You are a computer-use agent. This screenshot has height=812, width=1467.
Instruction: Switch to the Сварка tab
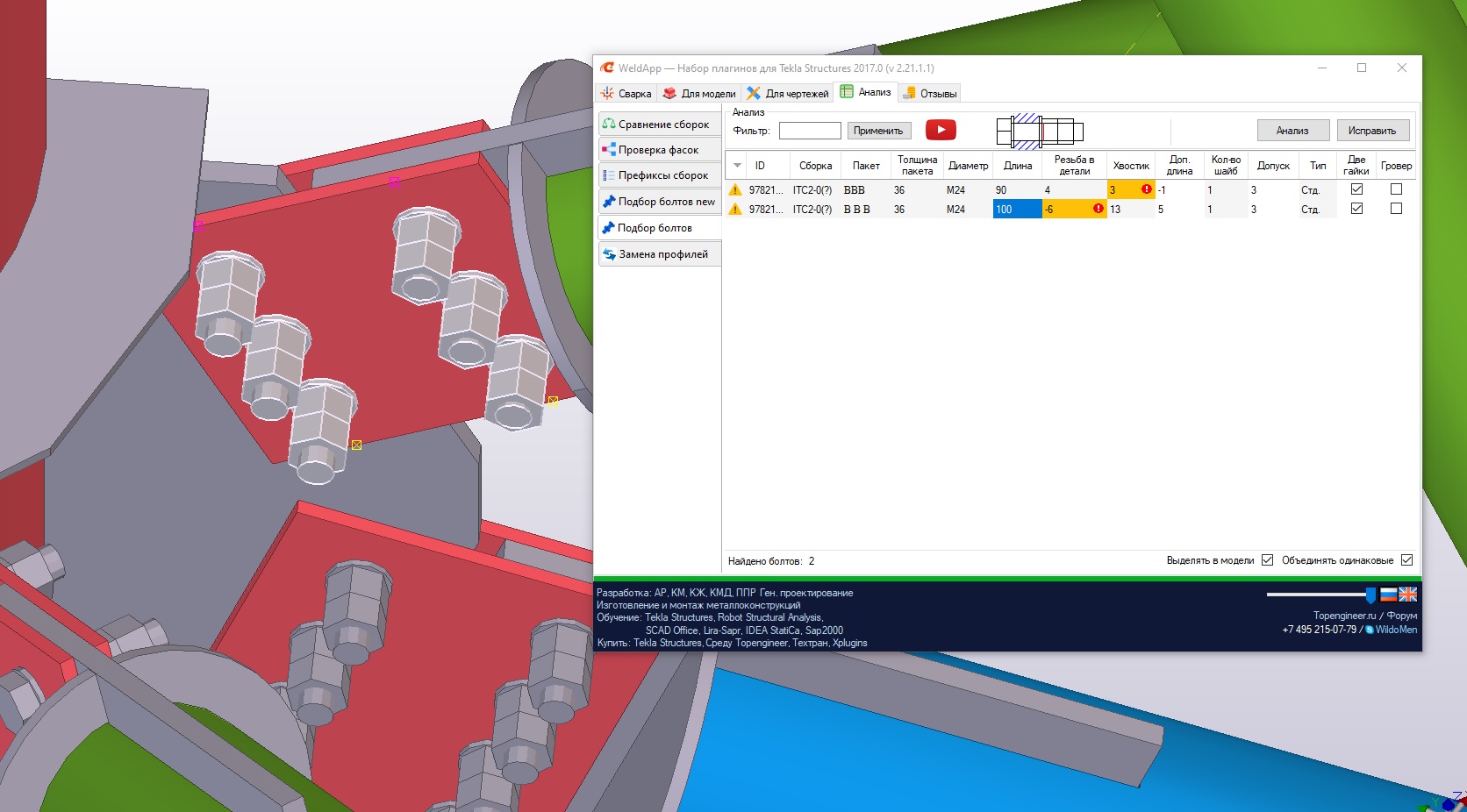tap(626, 93)
